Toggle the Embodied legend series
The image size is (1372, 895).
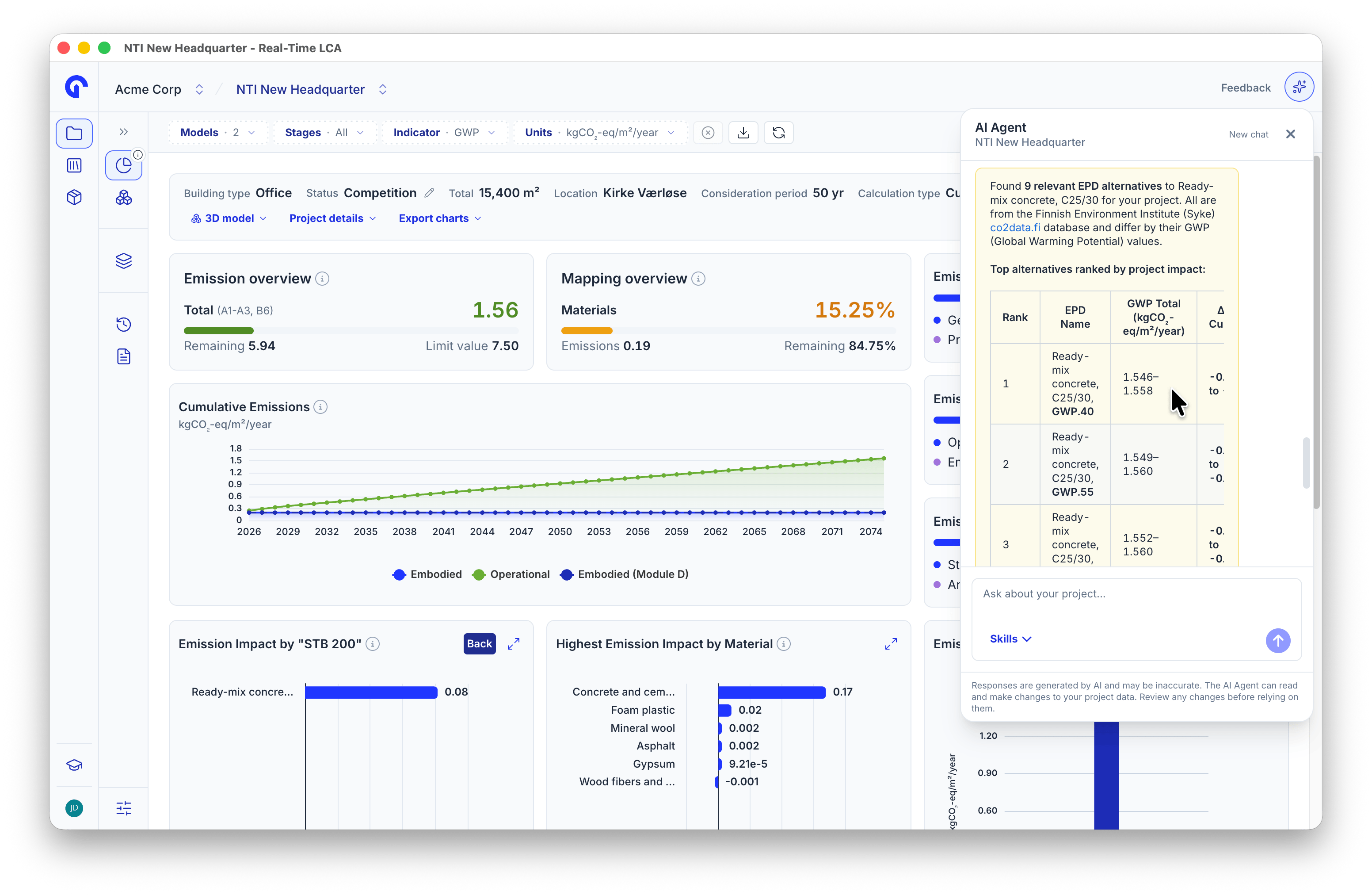[x=427, y=574]
